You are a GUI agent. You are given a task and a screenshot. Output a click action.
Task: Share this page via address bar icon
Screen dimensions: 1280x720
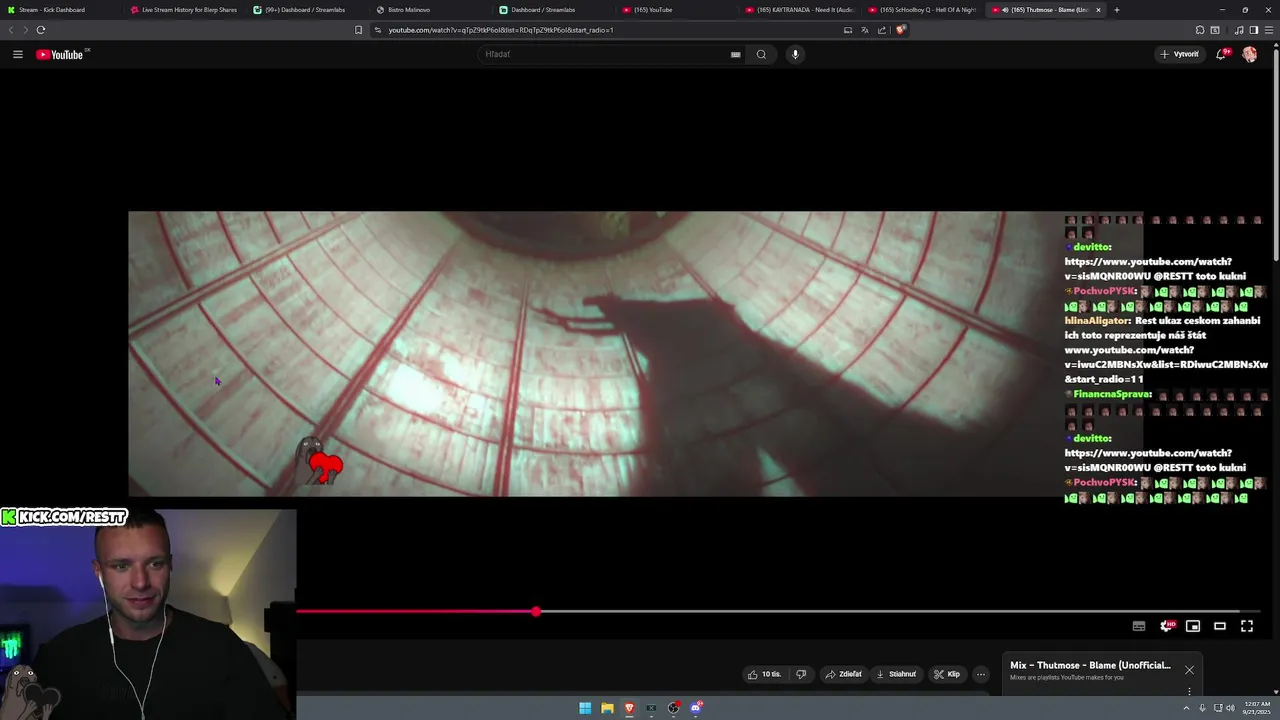[882, 30]
